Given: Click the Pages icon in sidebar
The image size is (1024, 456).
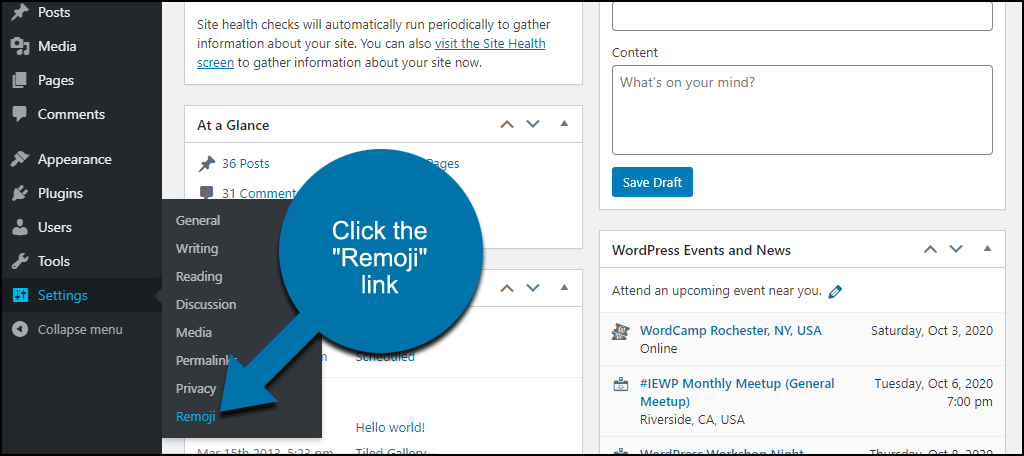Looking at the screenshot, I should coord(19,80).
